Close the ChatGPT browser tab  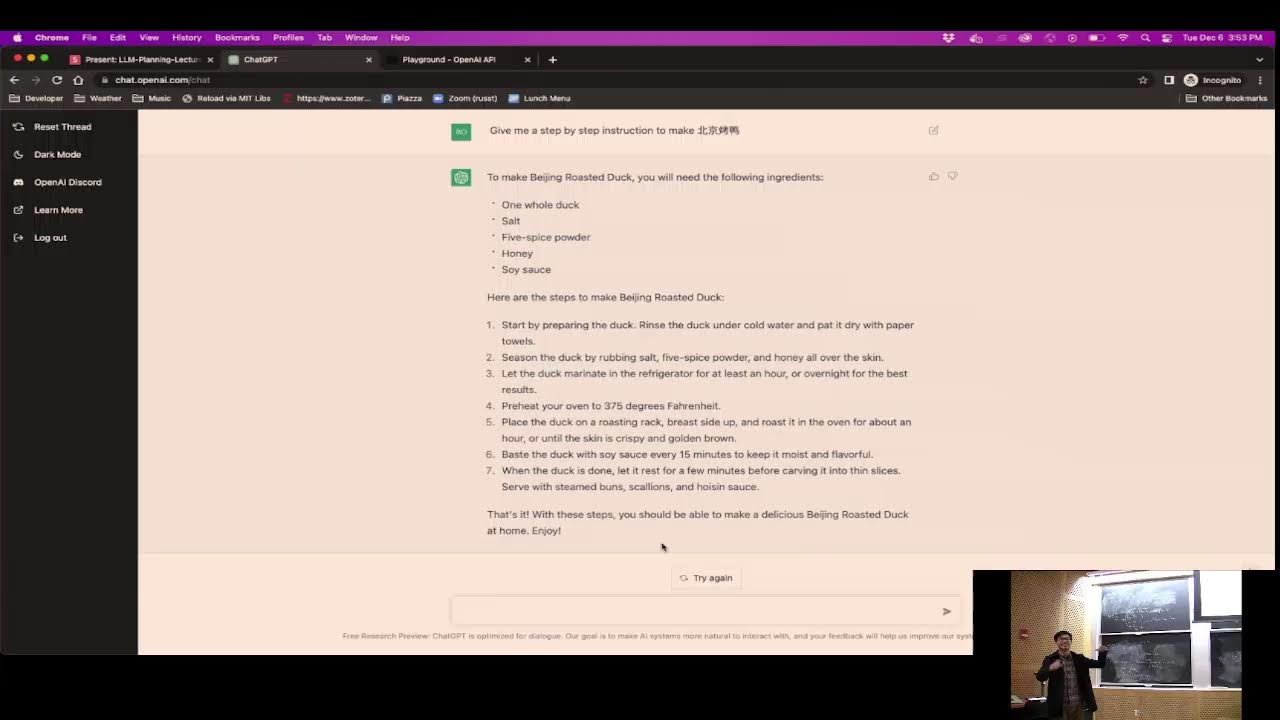[368, 59]
